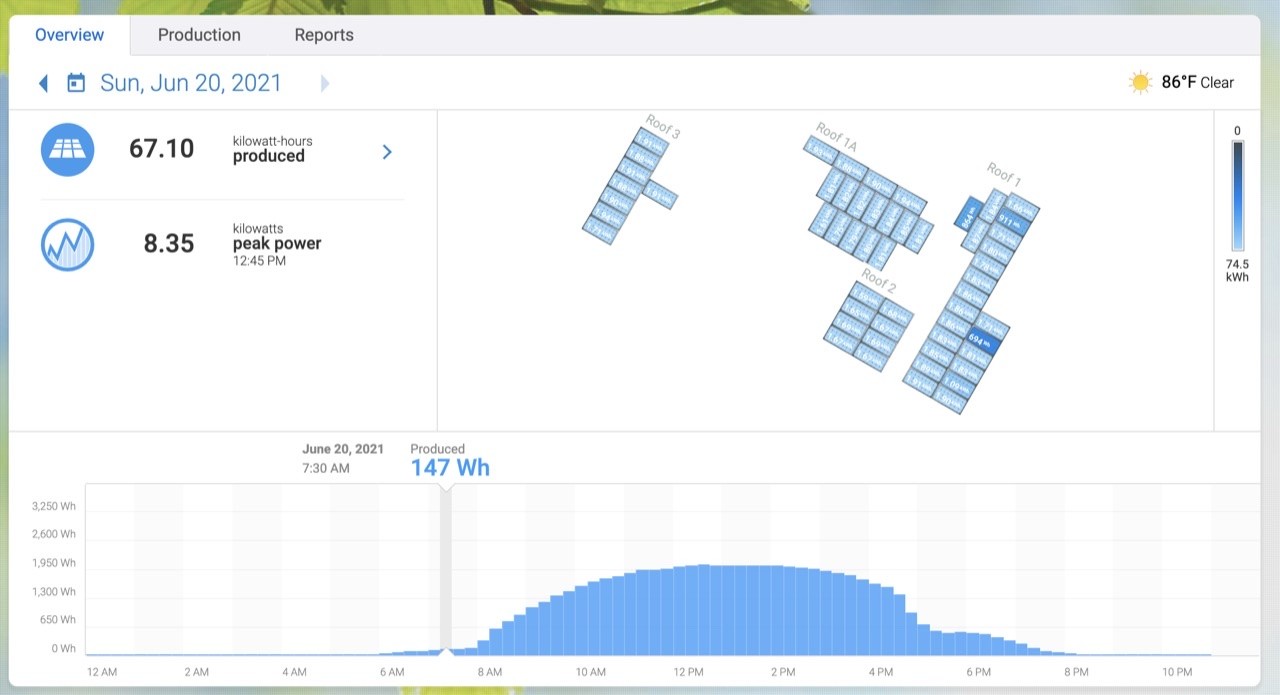This screenshot has height=695, width=1280.
Task: Switch to the Production tab
Action: pyautogui.click(x=199, y=35)
